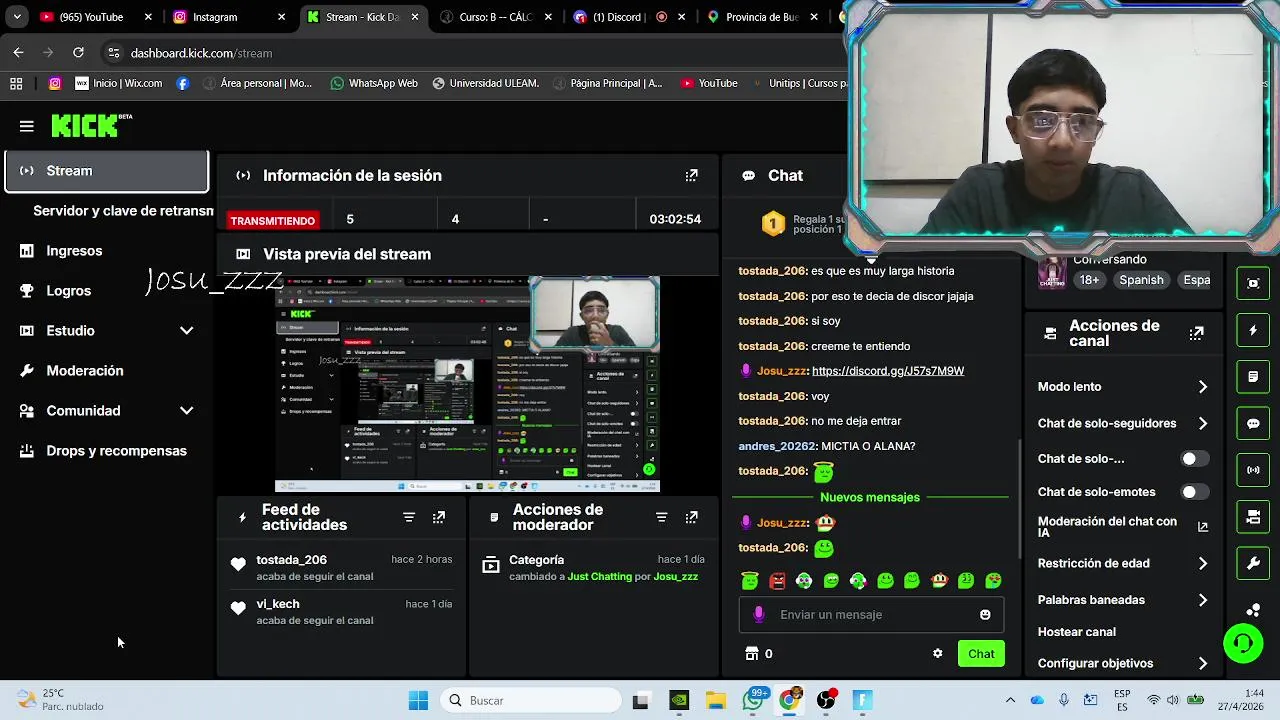Pop out the Acciones de moderador panel
Viewport: 1280px width, 720px height.
691,517
